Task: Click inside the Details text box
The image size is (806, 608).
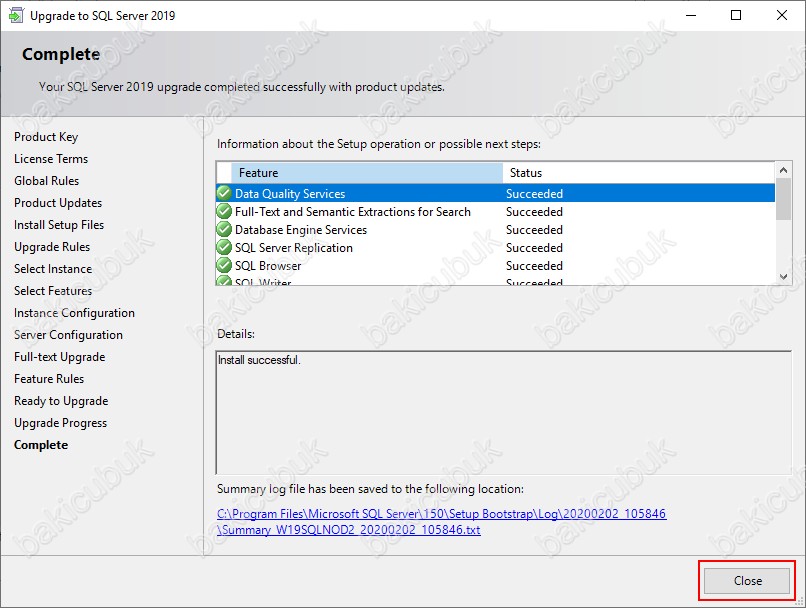Action: point(504,413)
